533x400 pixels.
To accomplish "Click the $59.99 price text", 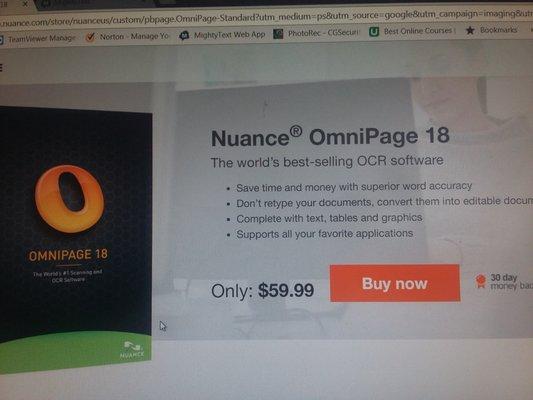I will 286,290.
